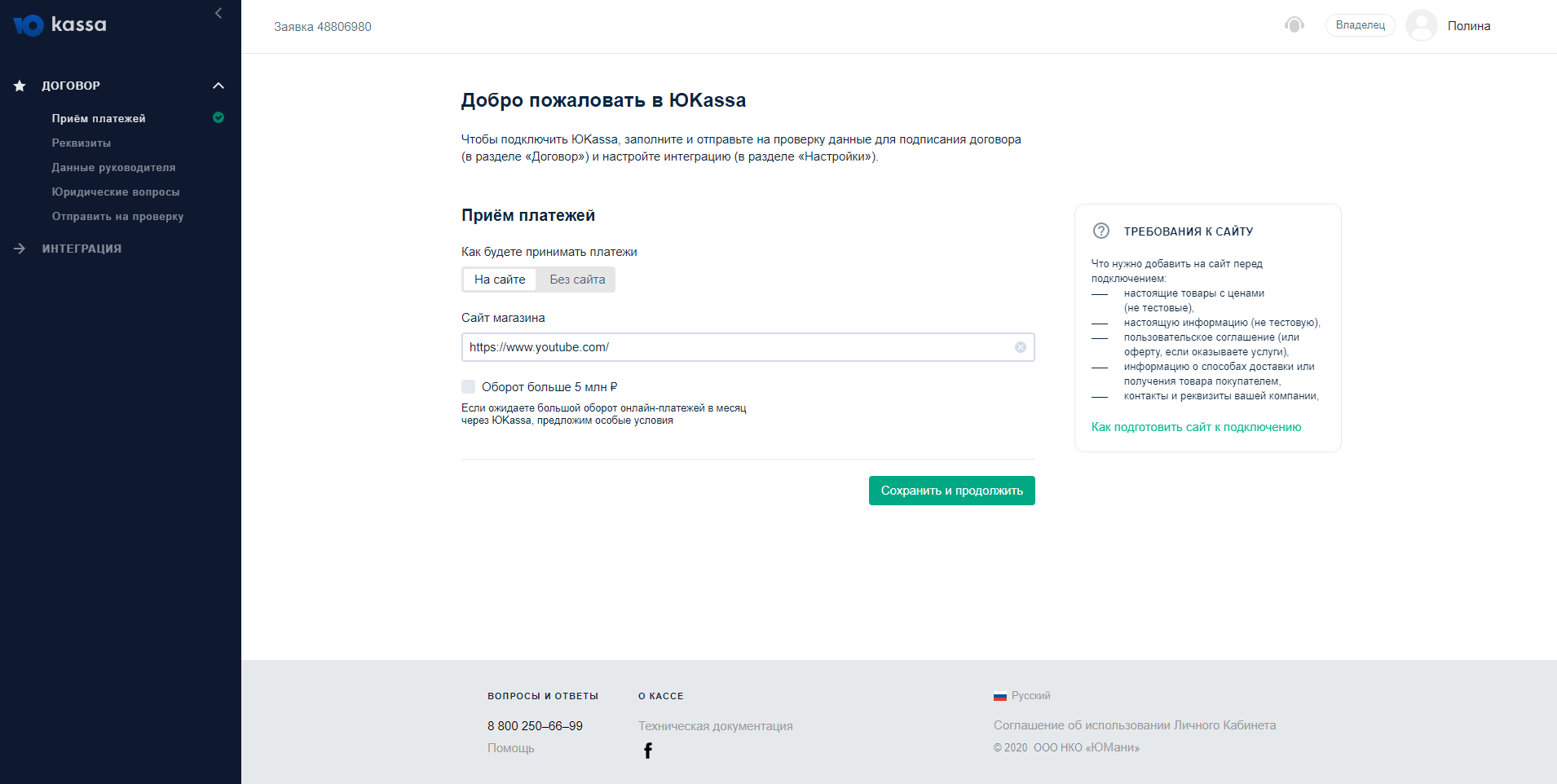Click the green checkmark beside Приём платежей
Image resolution: width=1557 pixels, height=784 pixels.
218,117
